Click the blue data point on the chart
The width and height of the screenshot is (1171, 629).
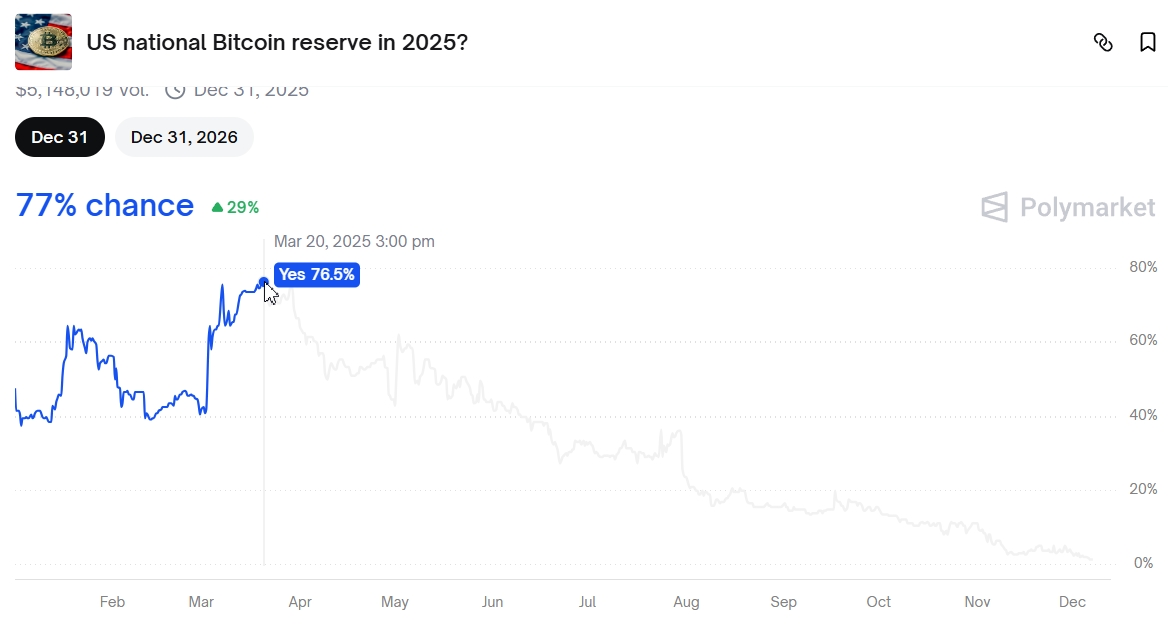(x=263, y=283)
